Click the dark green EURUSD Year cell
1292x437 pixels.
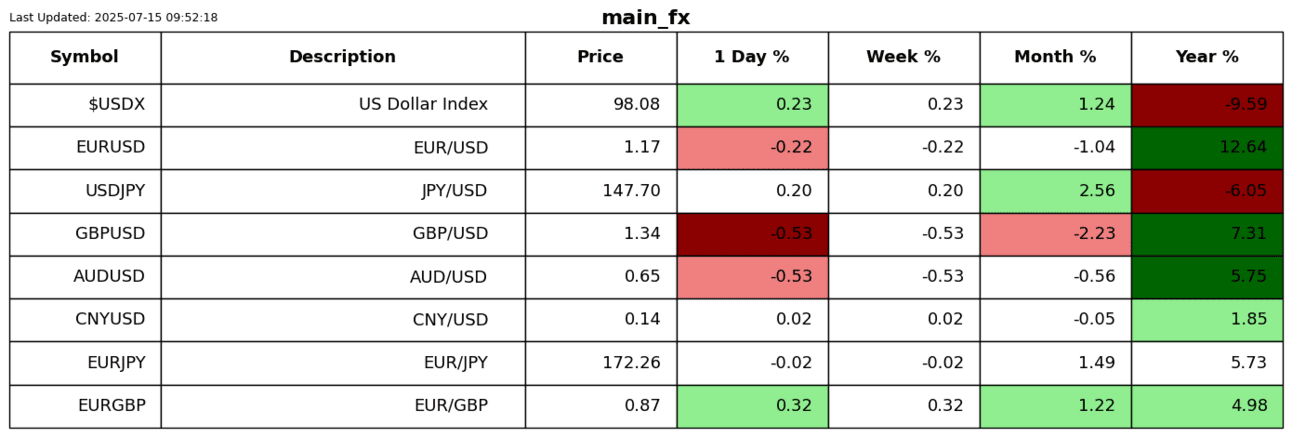point(1207,148)
